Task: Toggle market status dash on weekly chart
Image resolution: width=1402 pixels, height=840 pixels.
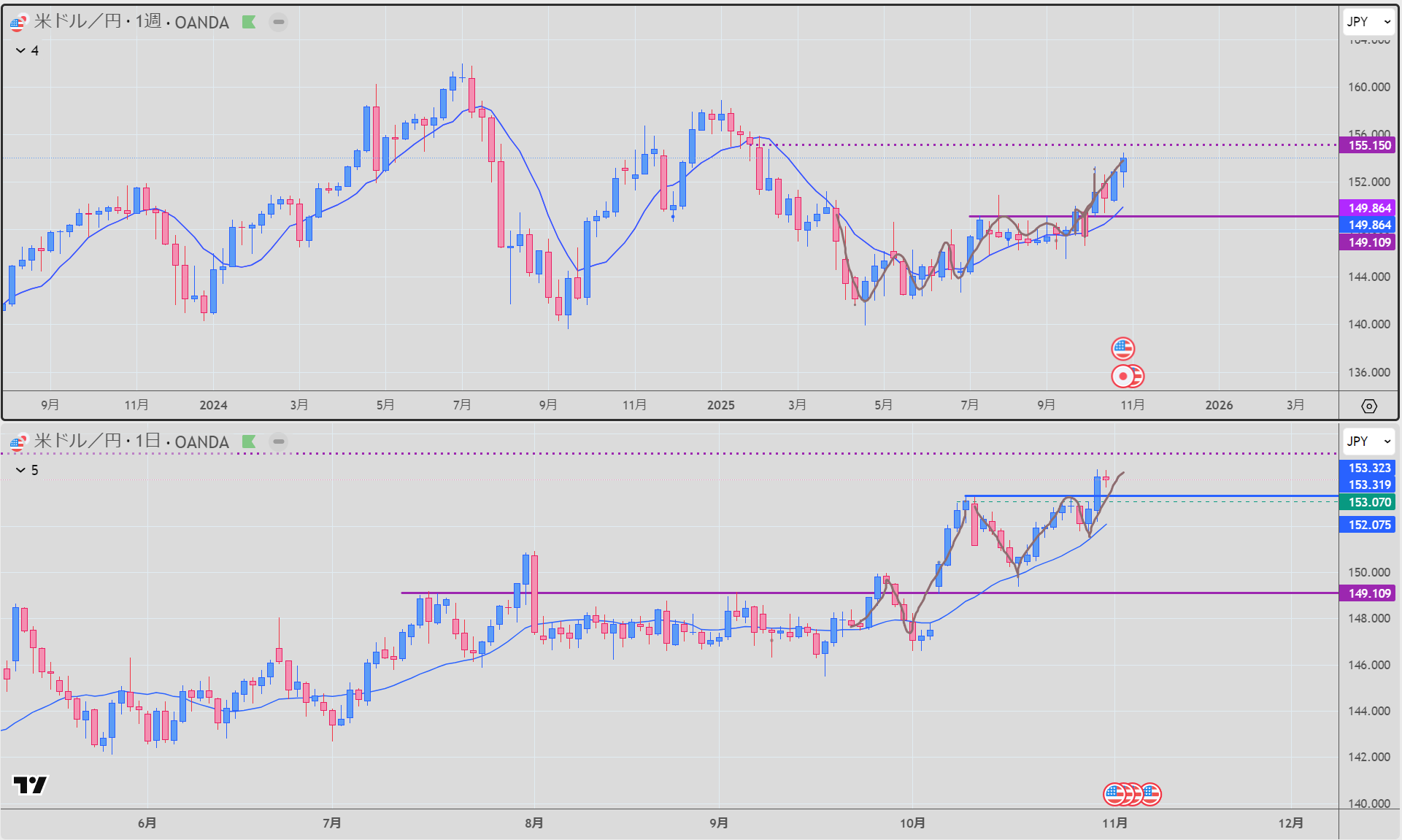Action: pyautogui.click(x=278, y=22)
